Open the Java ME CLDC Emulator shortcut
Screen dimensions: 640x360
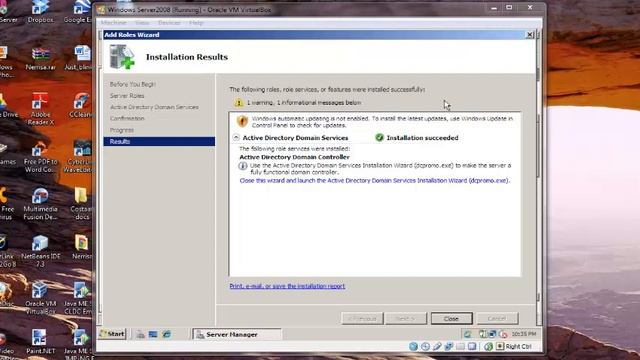point(78,298)
